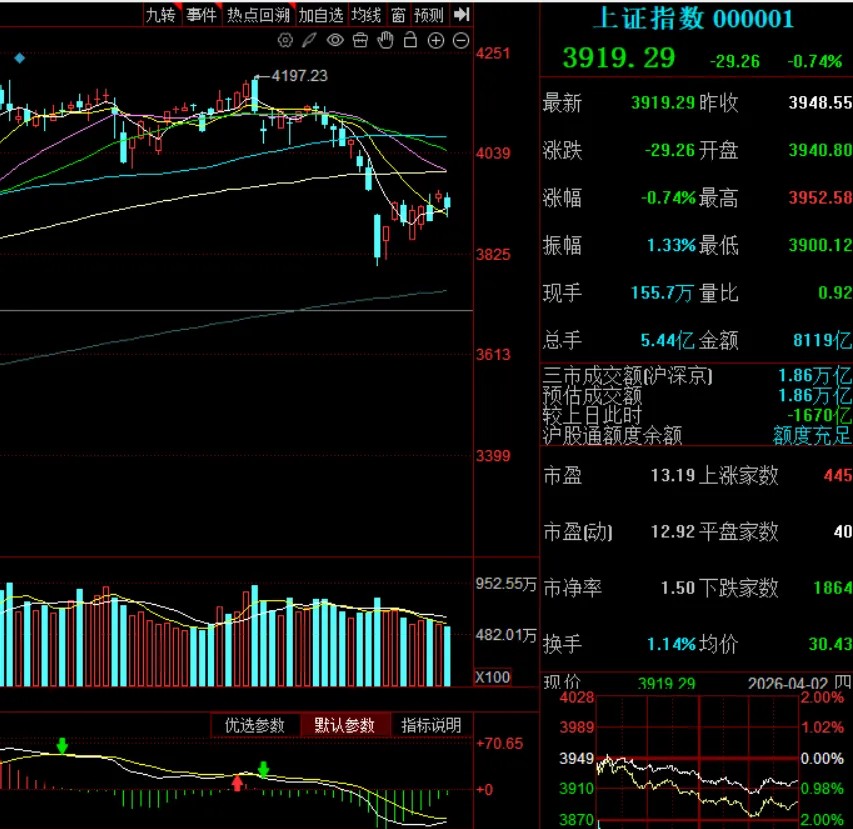This screenshot has height=829, width=853.
Task: Click the 昨收 value 3948.55
Action: [x=820, y=102]
